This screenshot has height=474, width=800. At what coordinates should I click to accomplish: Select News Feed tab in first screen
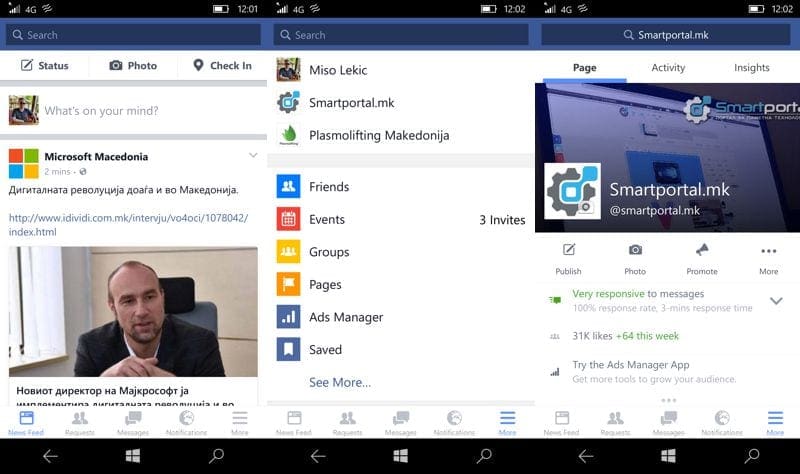[x=26, y=423]
